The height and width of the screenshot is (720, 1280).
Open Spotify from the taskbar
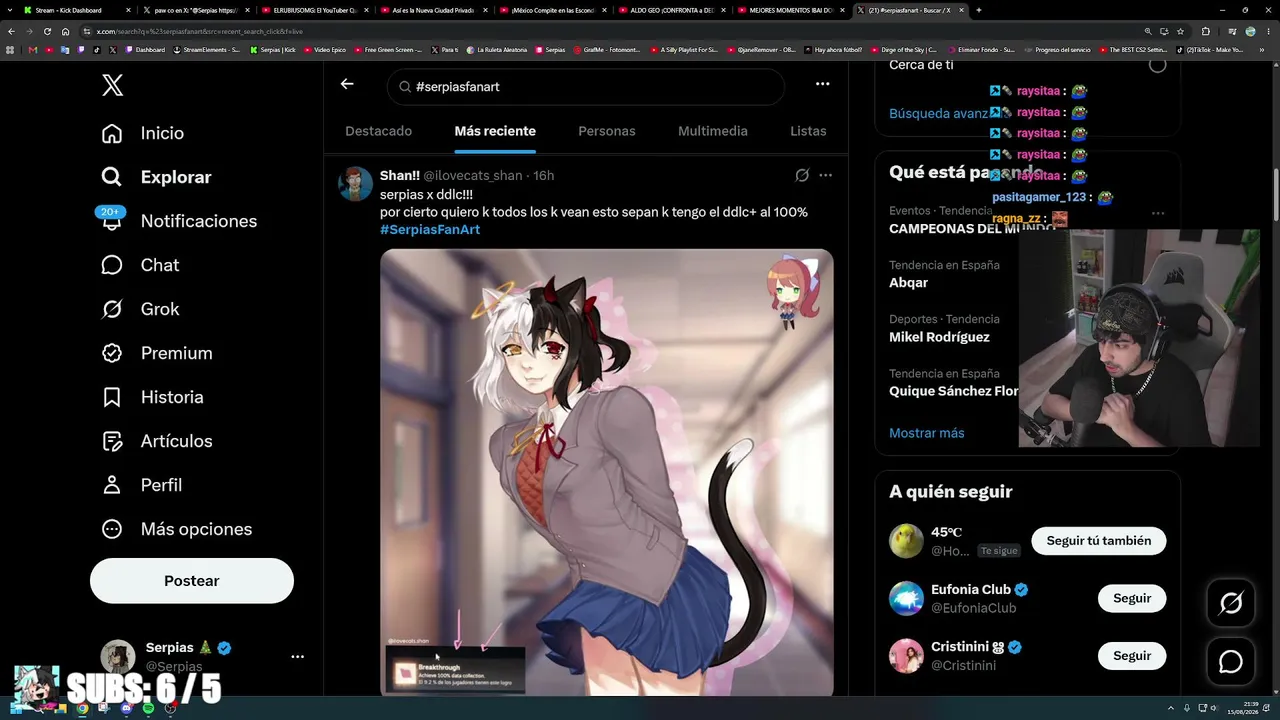coord(148,708)
